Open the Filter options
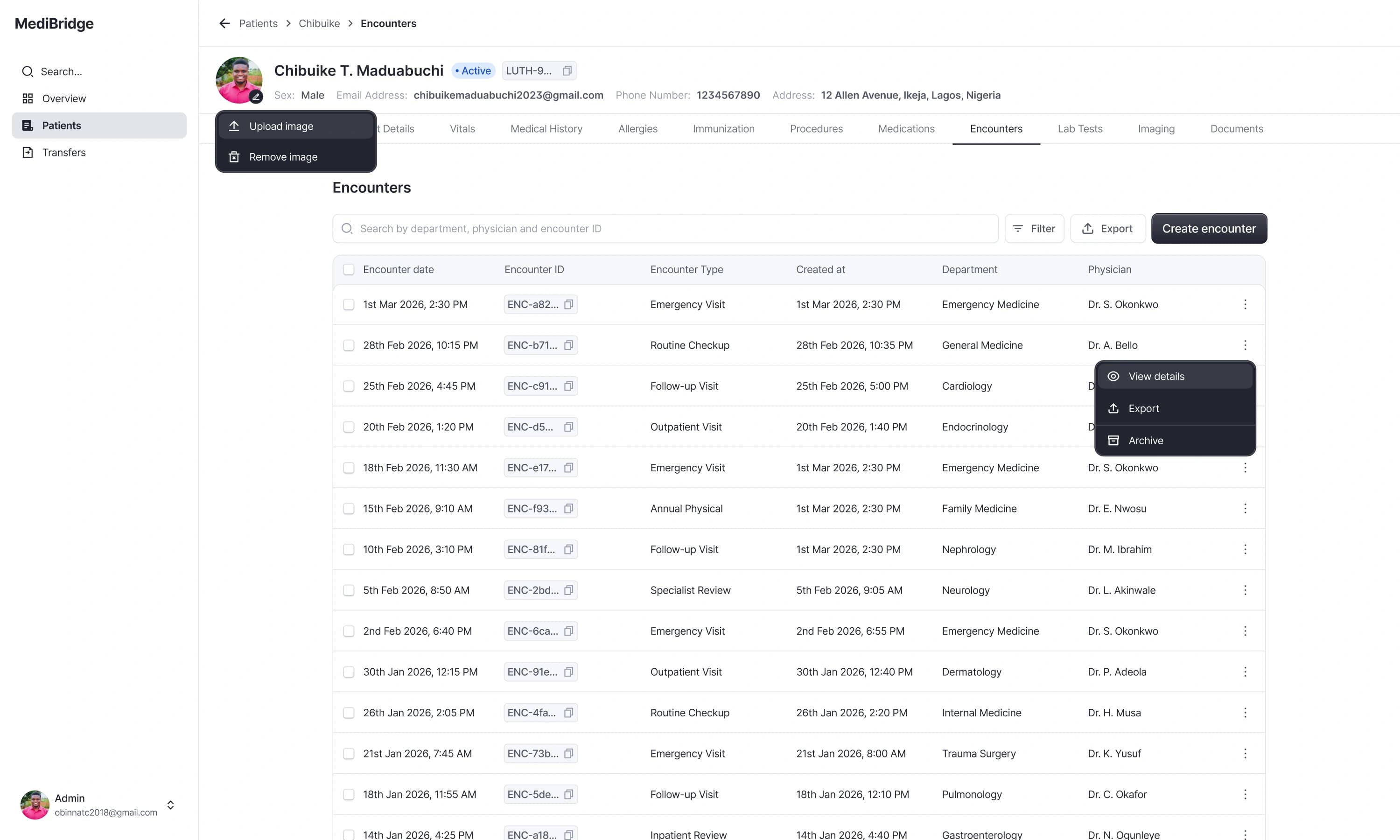Screen dimensions: 1400x840 tap(1034, 229)
